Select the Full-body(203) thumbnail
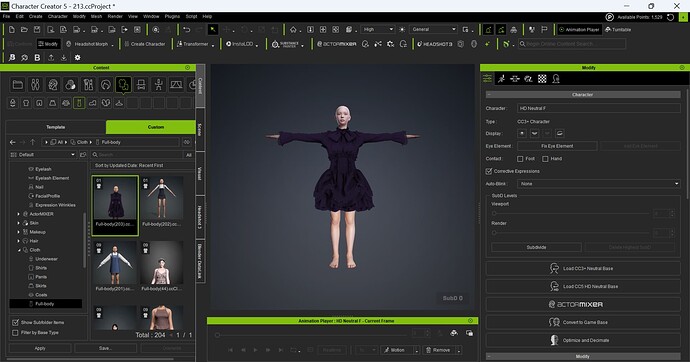The width and height of the screenshot is (690, 362). click(115, 206)
